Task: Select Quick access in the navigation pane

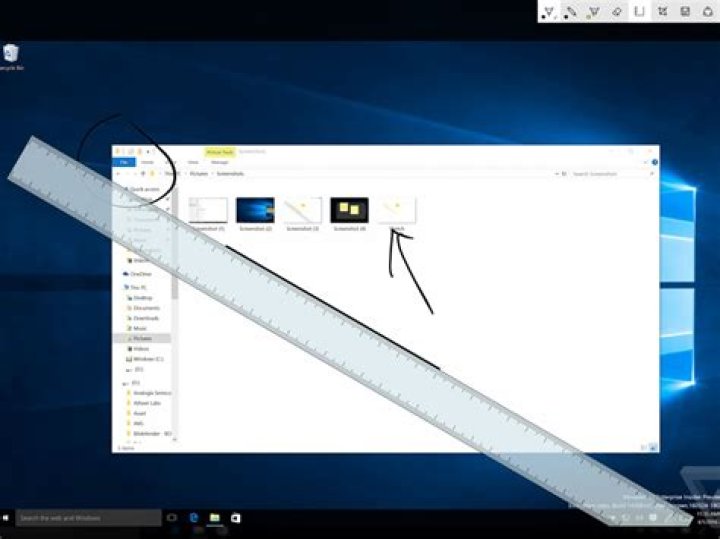Action: pyautogui.click(x=142, y=189)
